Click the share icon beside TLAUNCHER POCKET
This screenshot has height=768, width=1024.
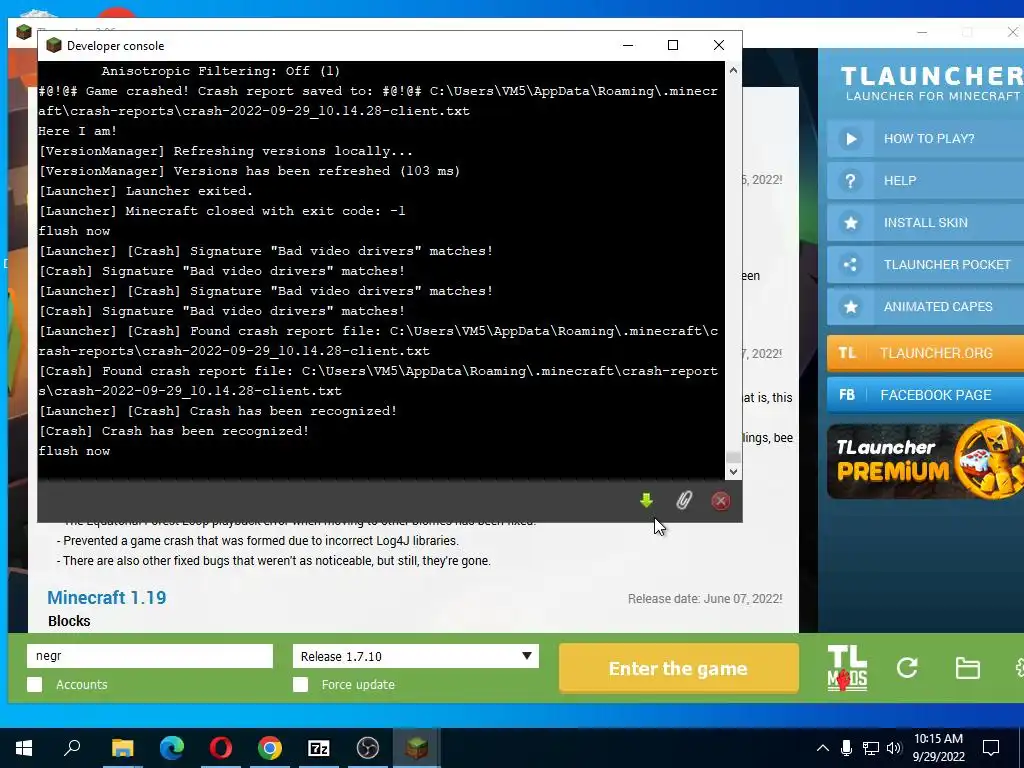(850, 264)
